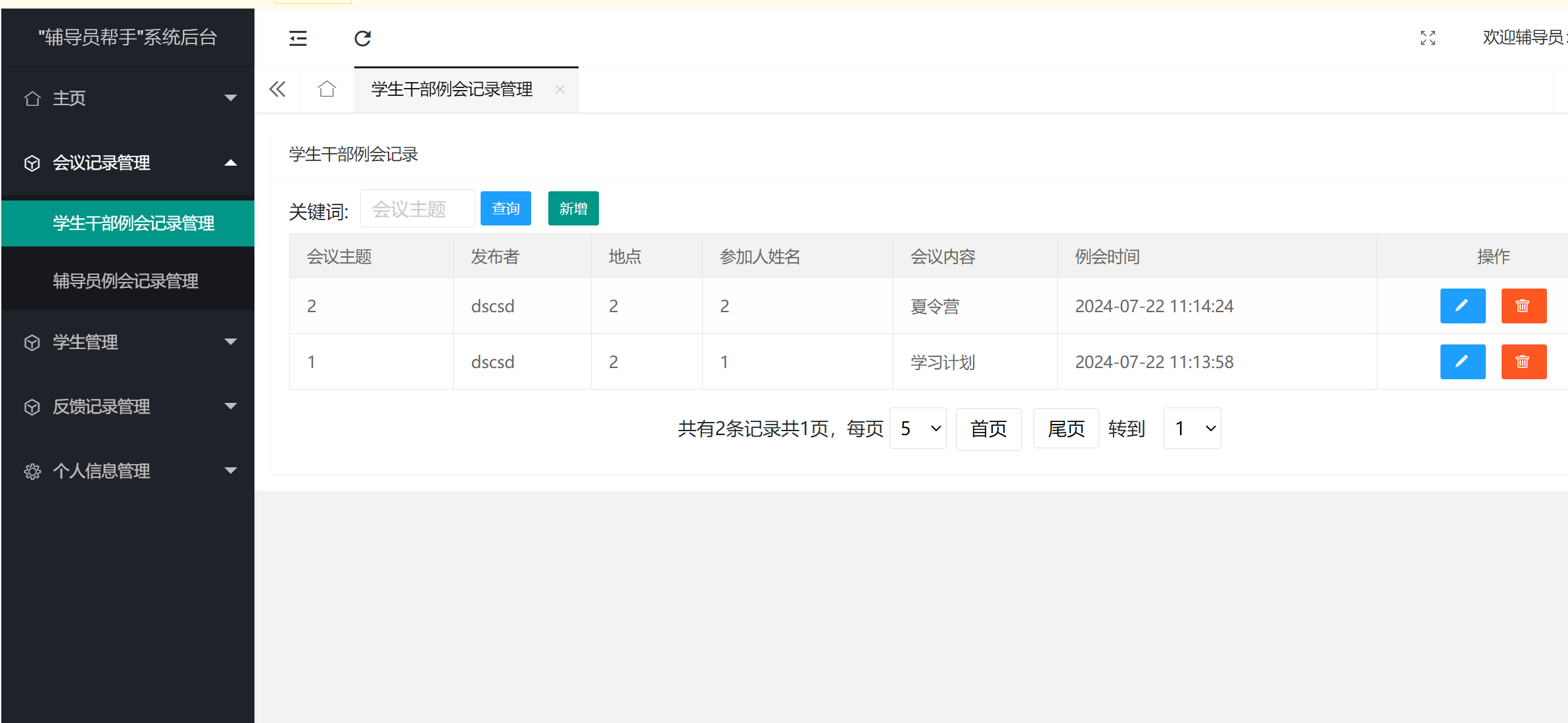The width and height of the screenshot is (1568, 723).
Task: Click the cube icon beside 会议记录管理
Action: tap(32, 163)
